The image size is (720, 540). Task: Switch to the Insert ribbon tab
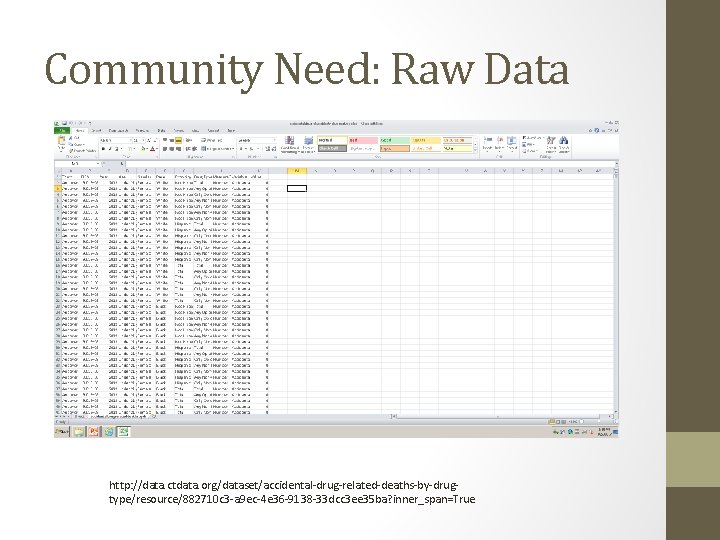[x=96, y=130]
